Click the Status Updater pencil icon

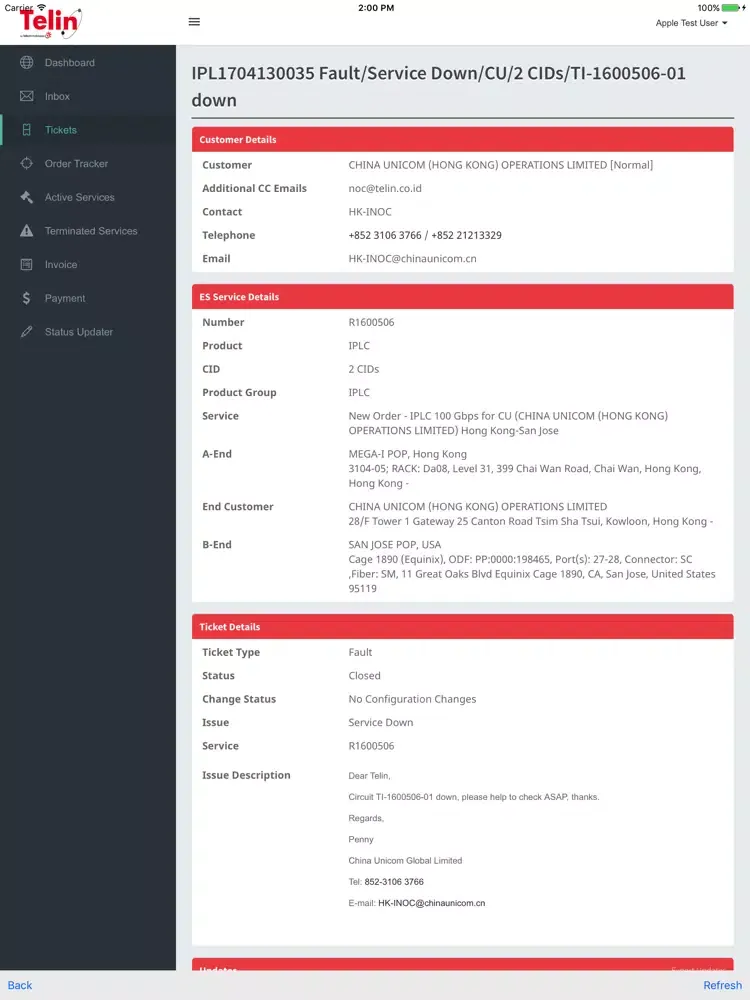pyautogui.click(x=26, y=332)
